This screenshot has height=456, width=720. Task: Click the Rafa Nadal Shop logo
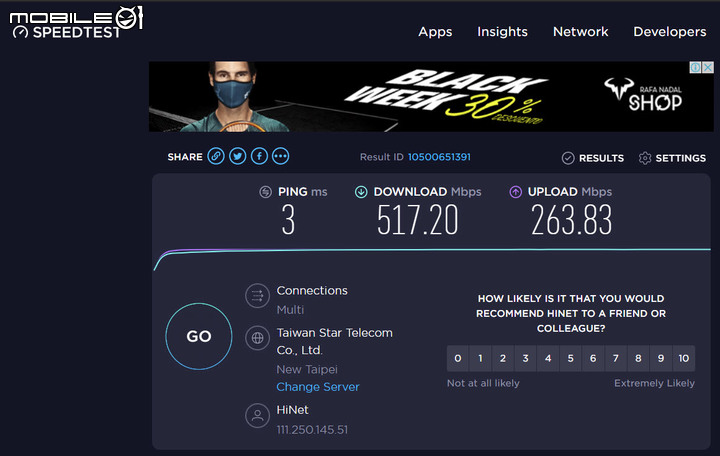point(643,95)
